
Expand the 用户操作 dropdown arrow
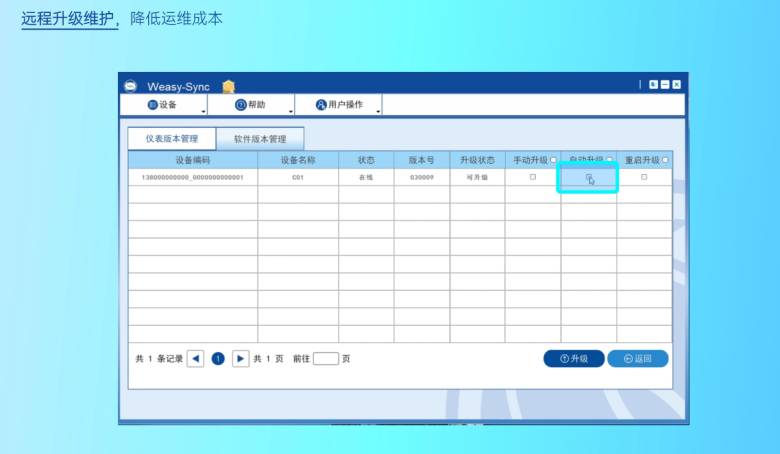pos(378,111)
